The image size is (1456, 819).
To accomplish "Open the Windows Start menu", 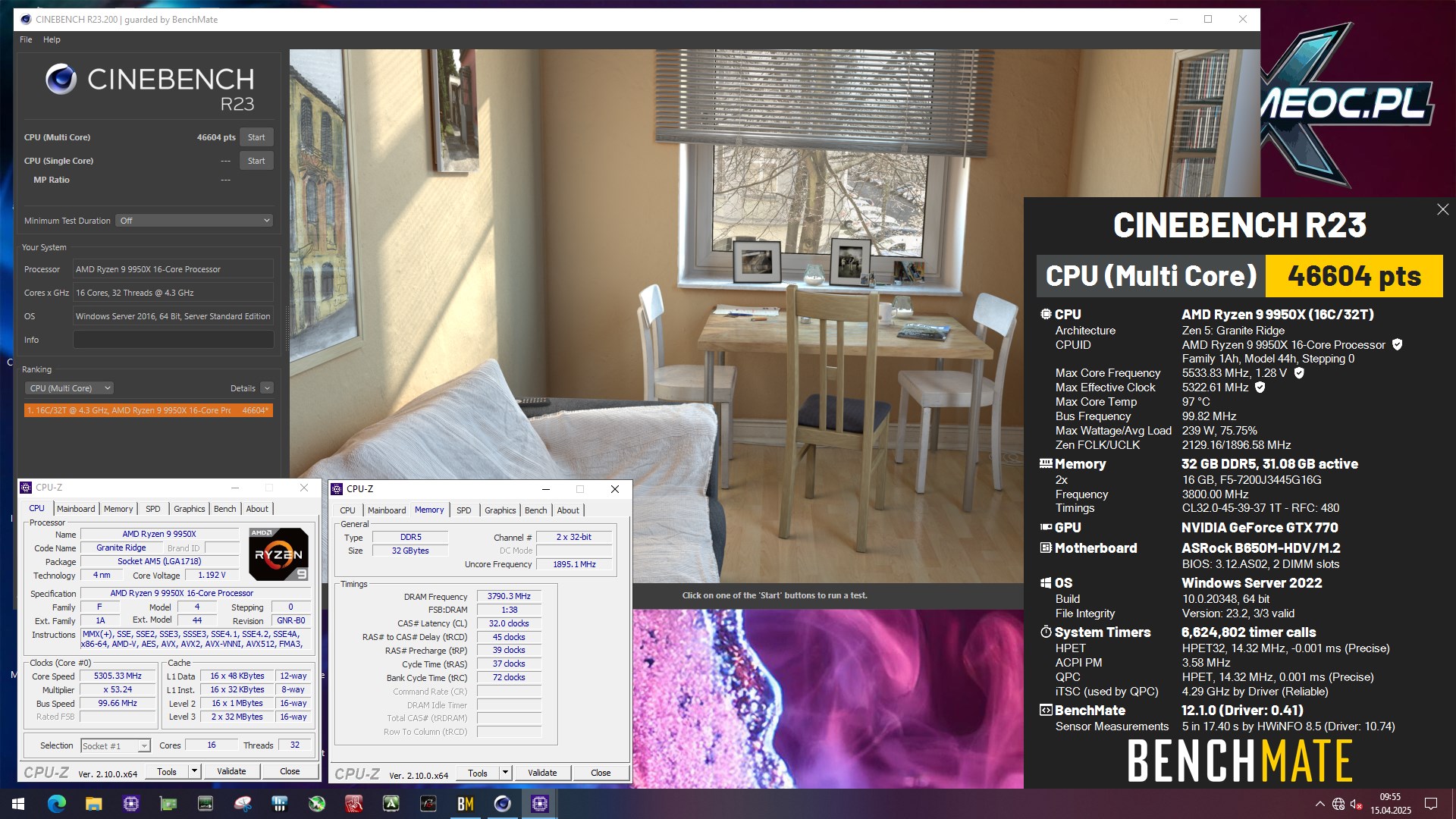I will [18, 804].
